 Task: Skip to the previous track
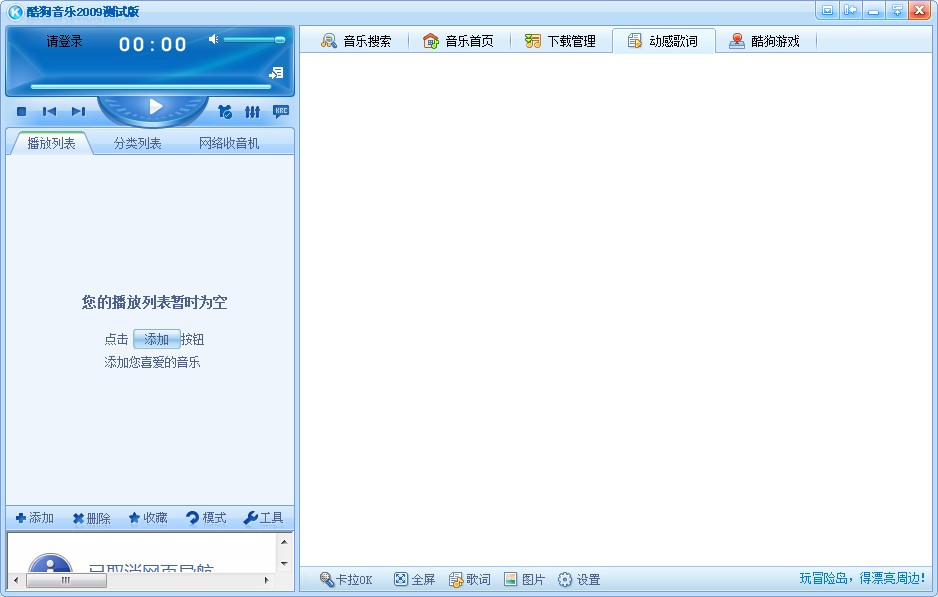pos(49,111)
